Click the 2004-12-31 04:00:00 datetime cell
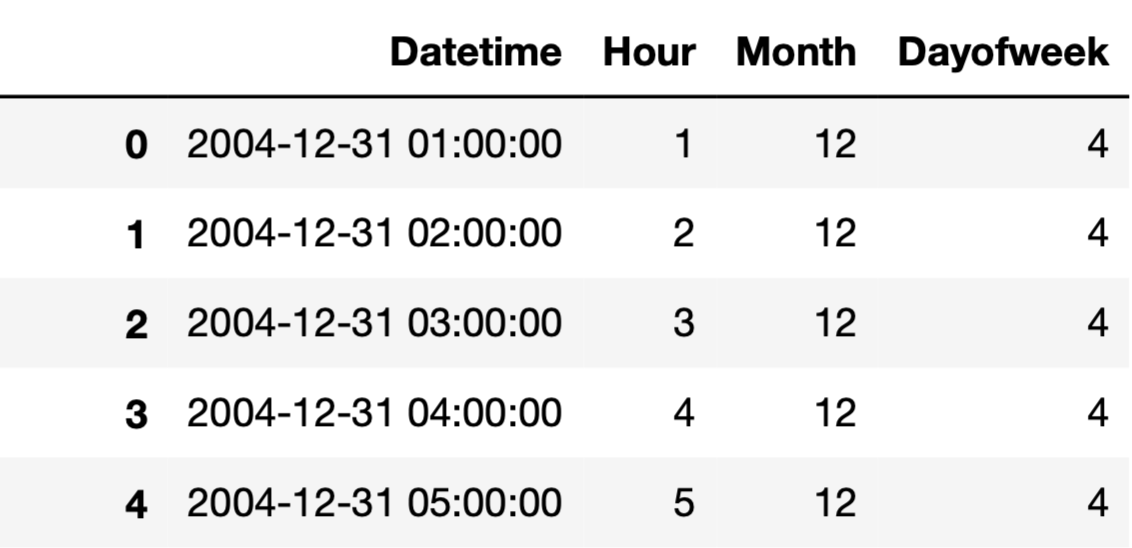Screen dimensions: 1132x548 tap(374, 412)
